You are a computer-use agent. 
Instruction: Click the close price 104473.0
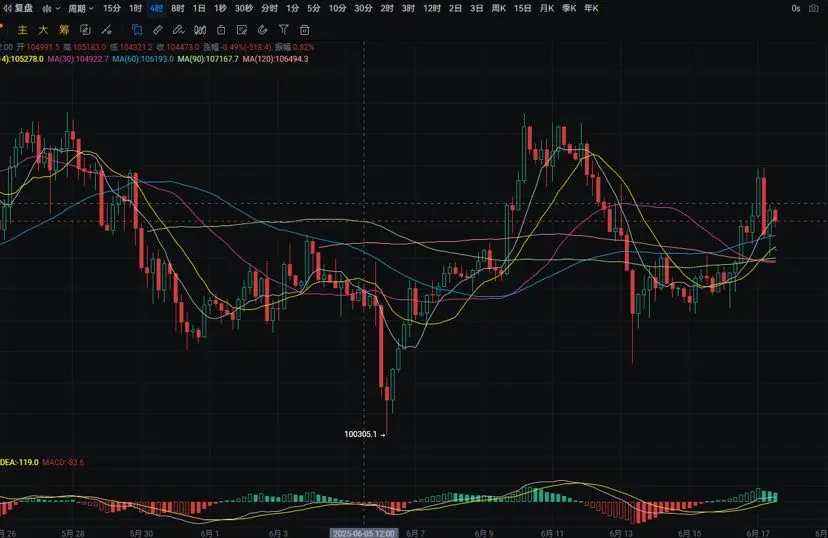[183, 48]
